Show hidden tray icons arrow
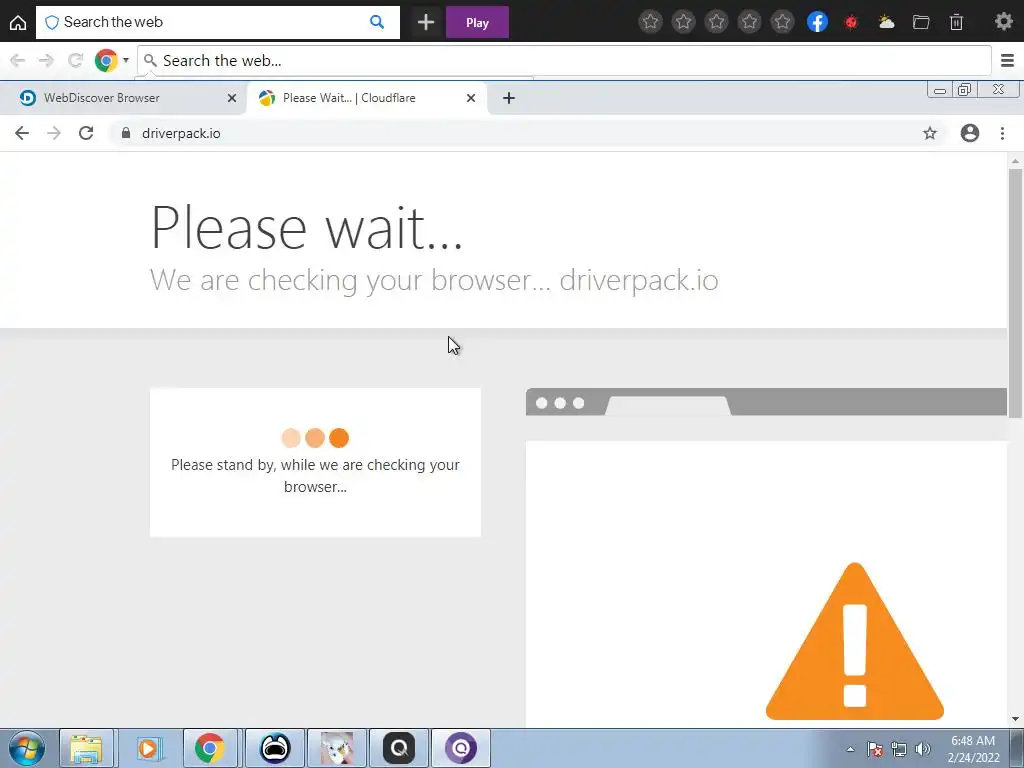Image resolution: width=1024 pixels, height=768 pixels. 850,749
